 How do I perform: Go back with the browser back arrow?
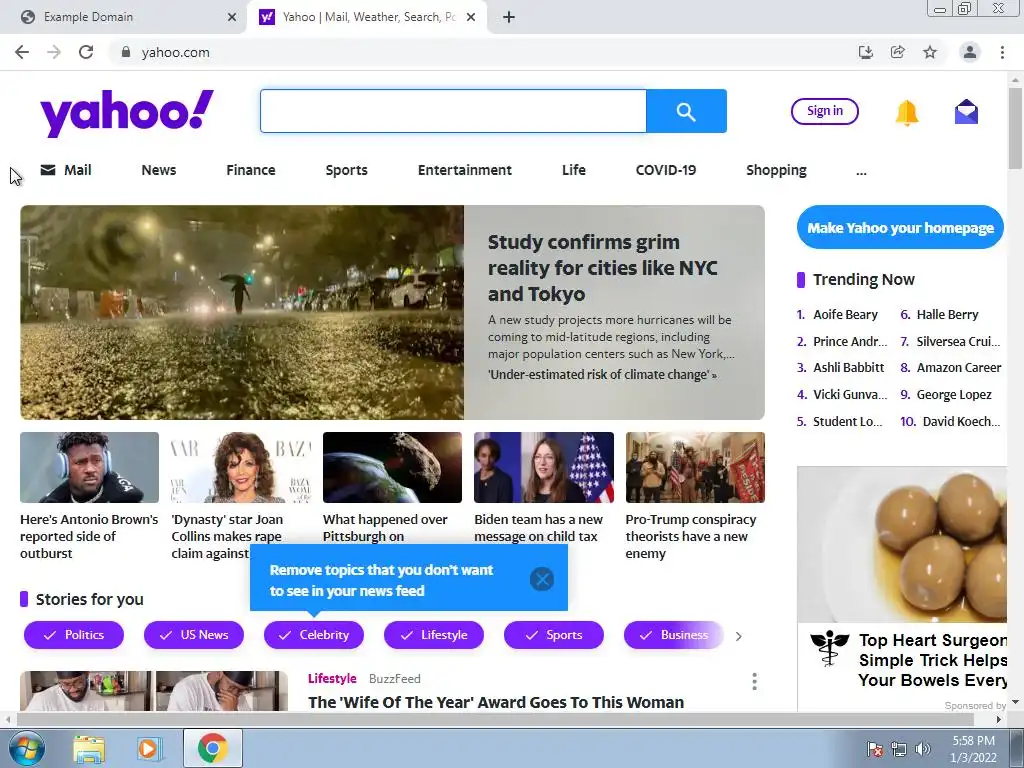(x=22, y=52)
